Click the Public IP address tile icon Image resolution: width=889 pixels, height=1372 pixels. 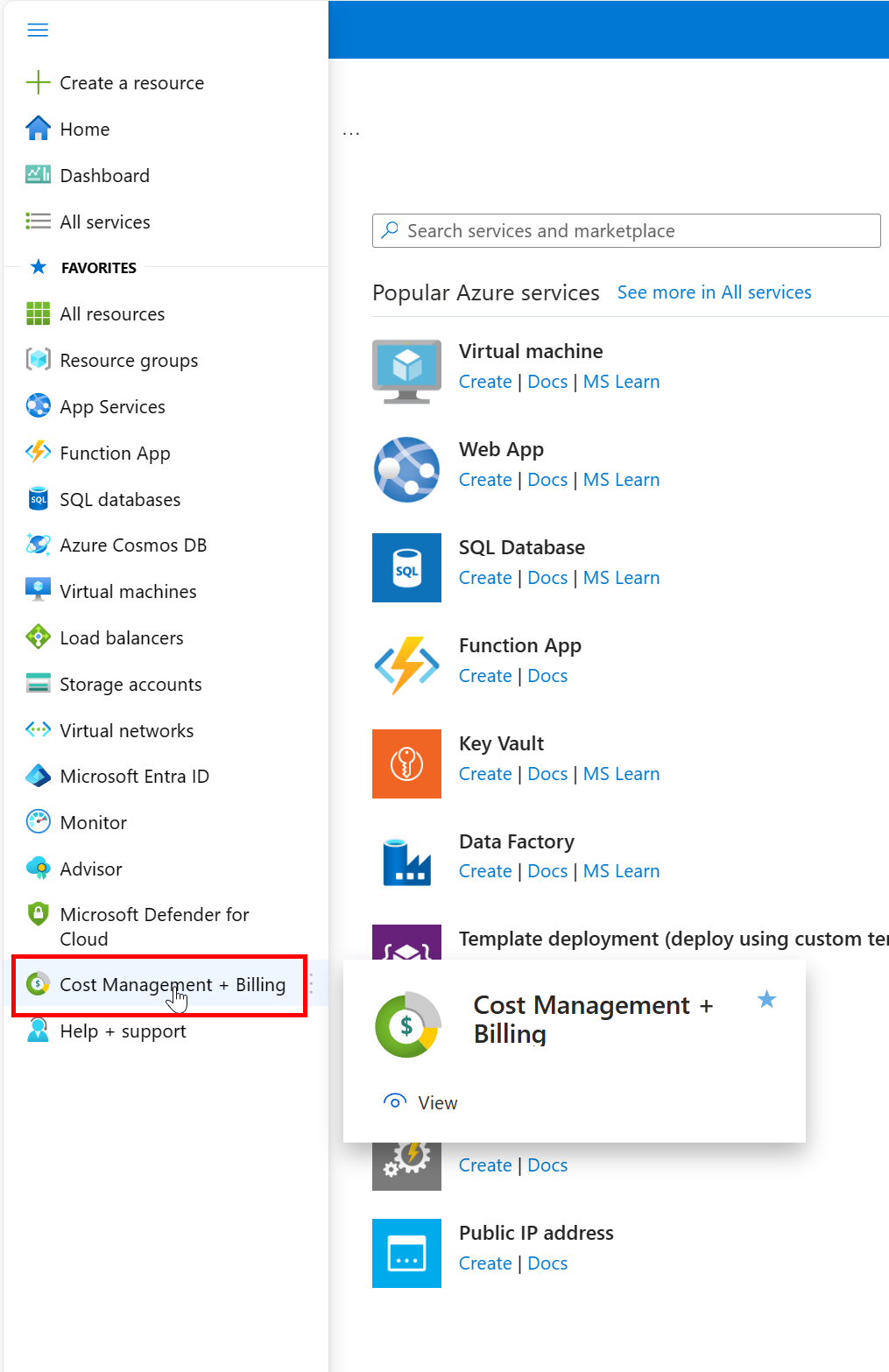coord(406,1253)
